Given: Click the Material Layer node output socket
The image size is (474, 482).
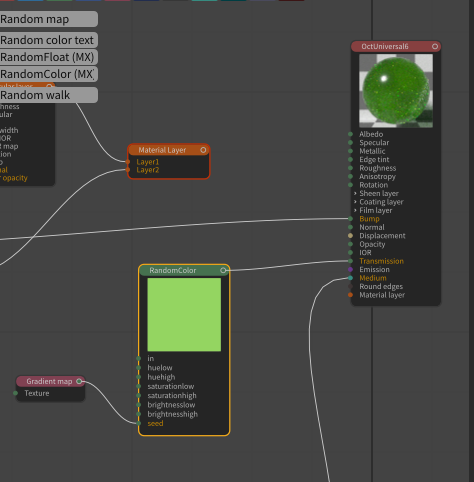Looking at the screenshot, I should point(203,150).
